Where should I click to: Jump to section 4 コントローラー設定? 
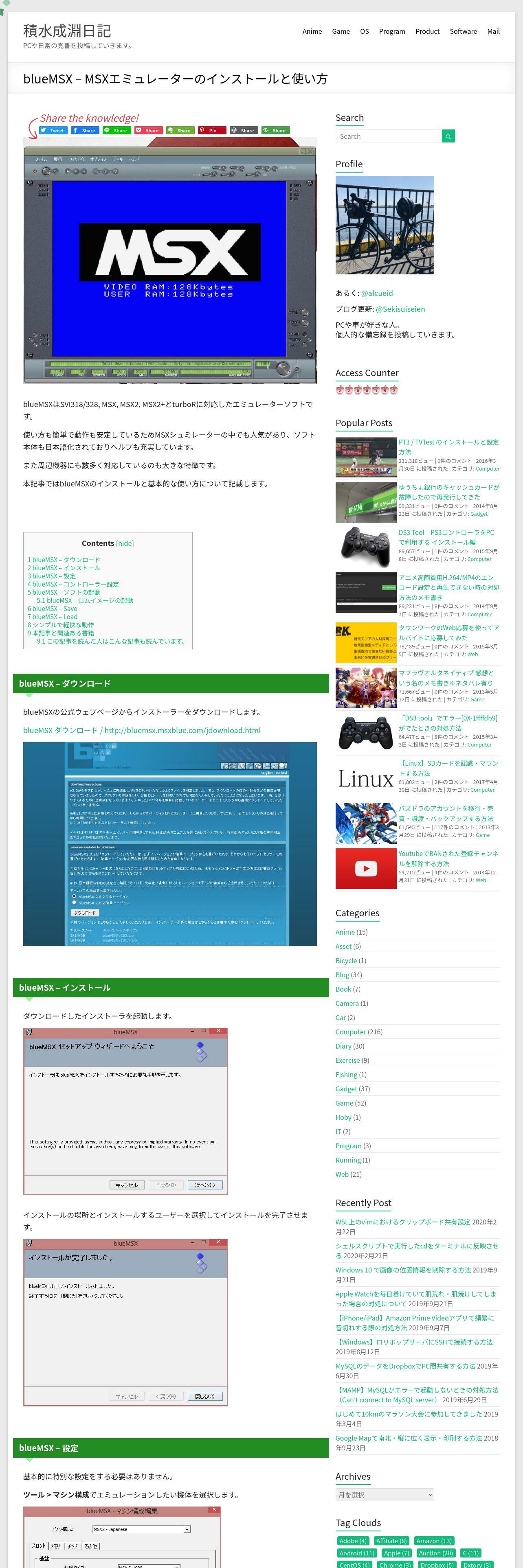(x=73, y=585)
